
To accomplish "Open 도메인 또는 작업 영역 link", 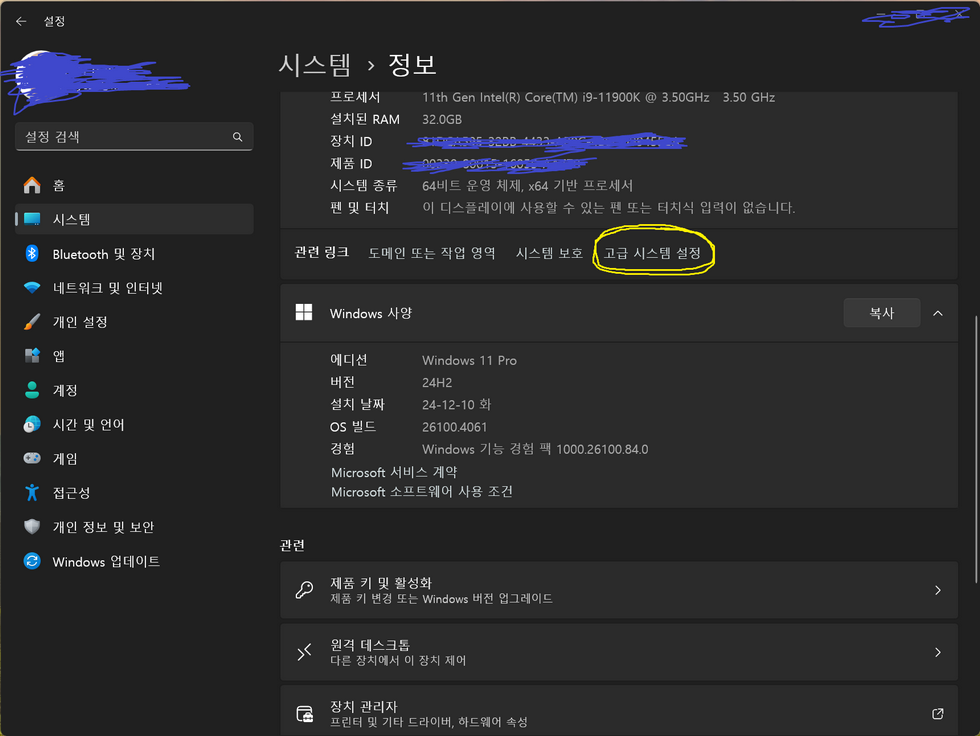I will [431, 253].
